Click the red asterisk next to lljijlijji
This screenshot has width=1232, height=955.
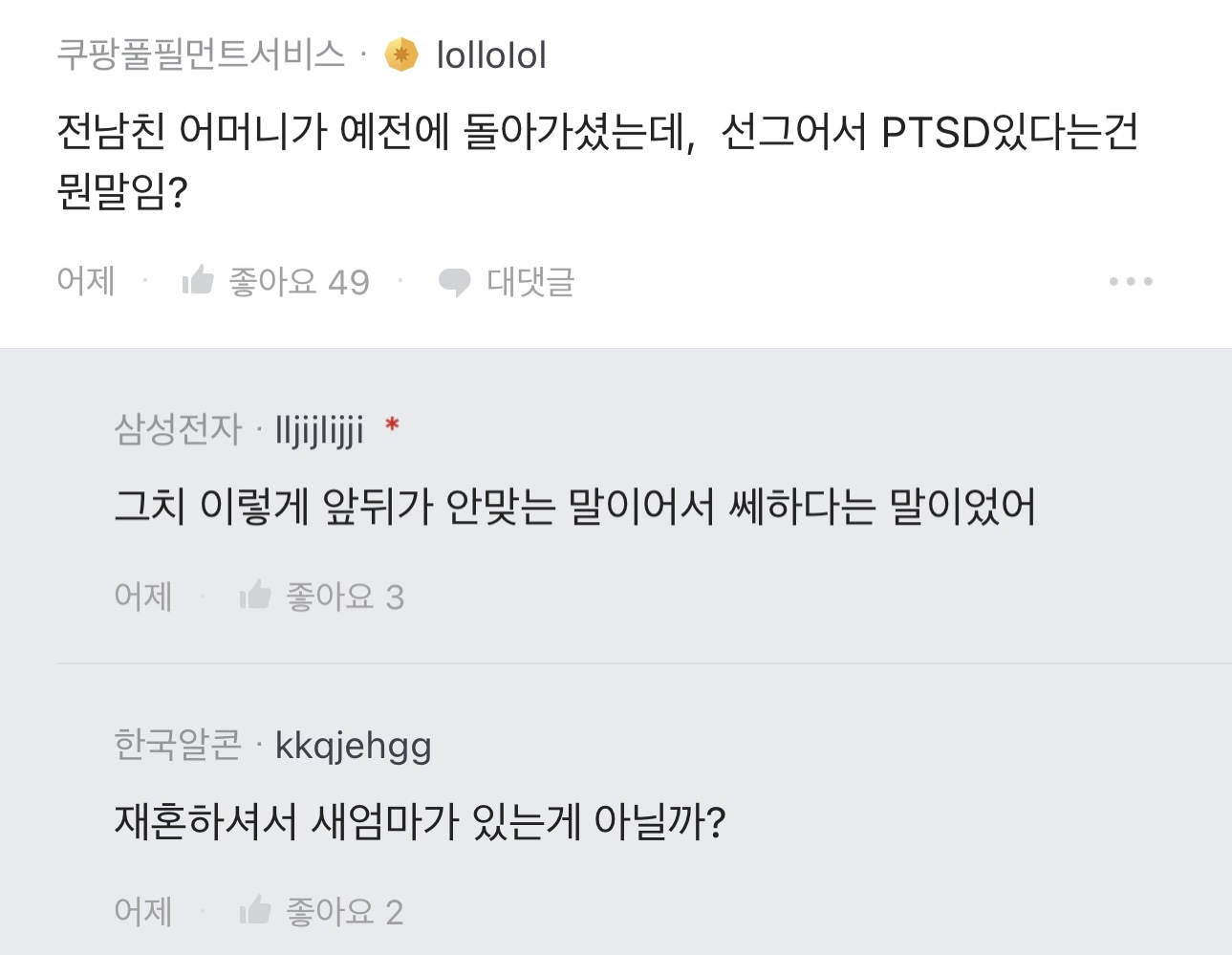coord(391,425)
